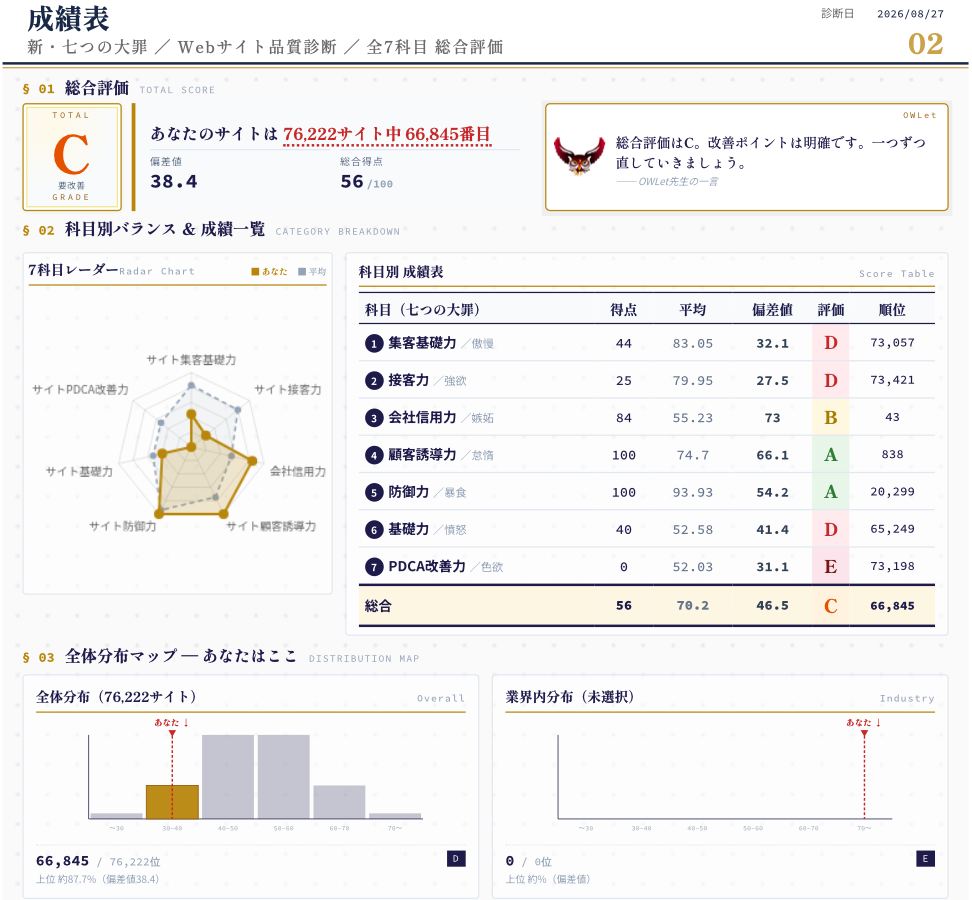
Task: Click the number 1 badge beside 集客基礎力
Action: pyautogui.click(x=374, y=343)
